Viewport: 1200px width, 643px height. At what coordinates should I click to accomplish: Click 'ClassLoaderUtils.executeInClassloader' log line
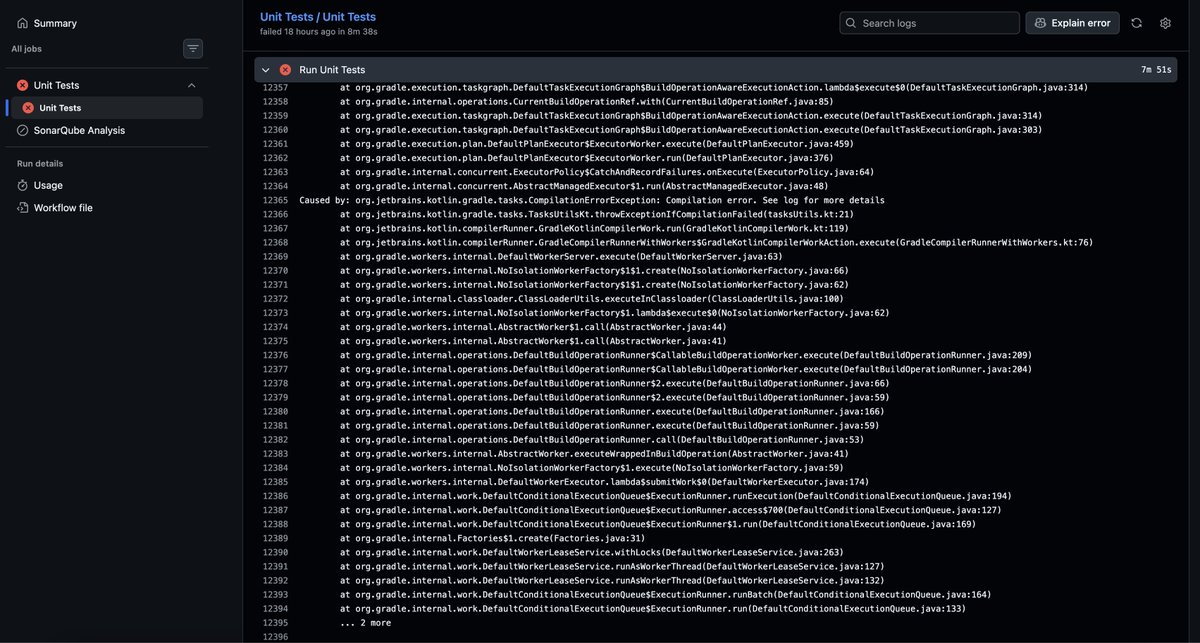point(591,299)
